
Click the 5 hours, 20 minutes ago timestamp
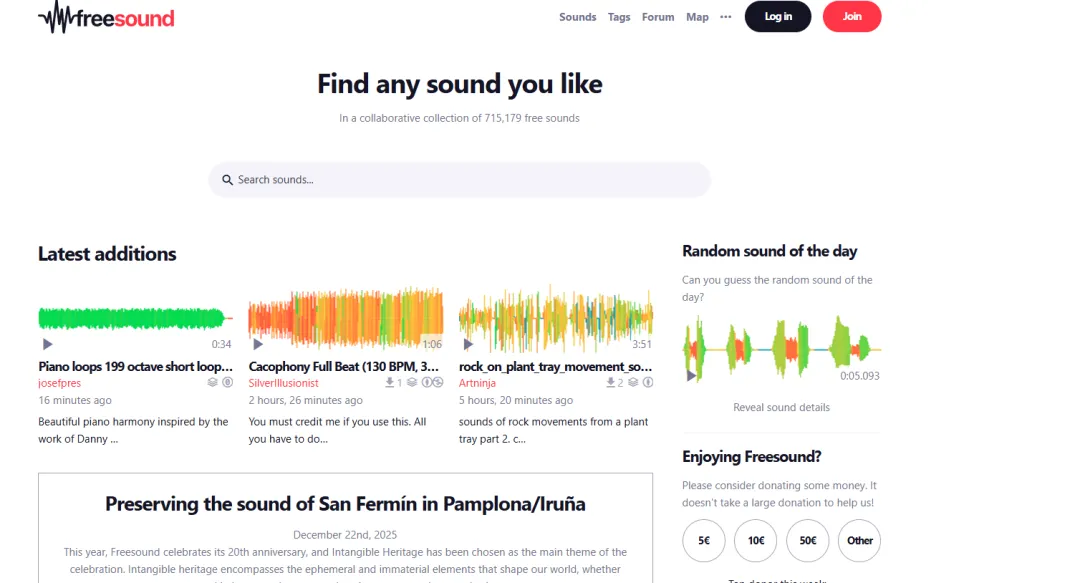pyautogui.click(x=516, y=400)
